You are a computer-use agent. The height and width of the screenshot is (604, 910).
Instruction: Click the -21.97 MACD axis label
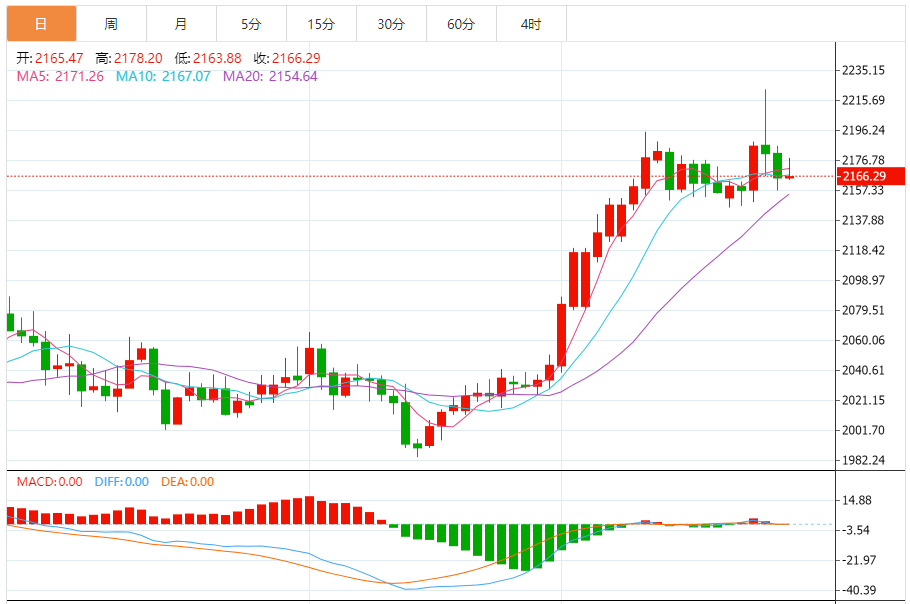(858, 560)
